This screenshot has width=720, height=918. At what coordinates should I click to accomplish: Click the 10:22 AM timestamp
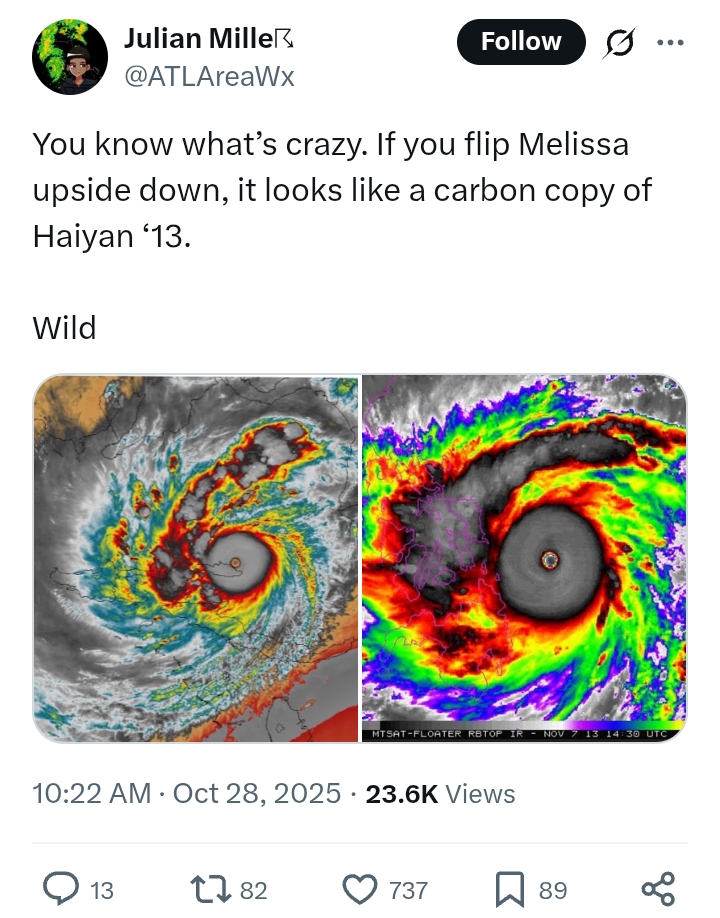pos(92,794)
